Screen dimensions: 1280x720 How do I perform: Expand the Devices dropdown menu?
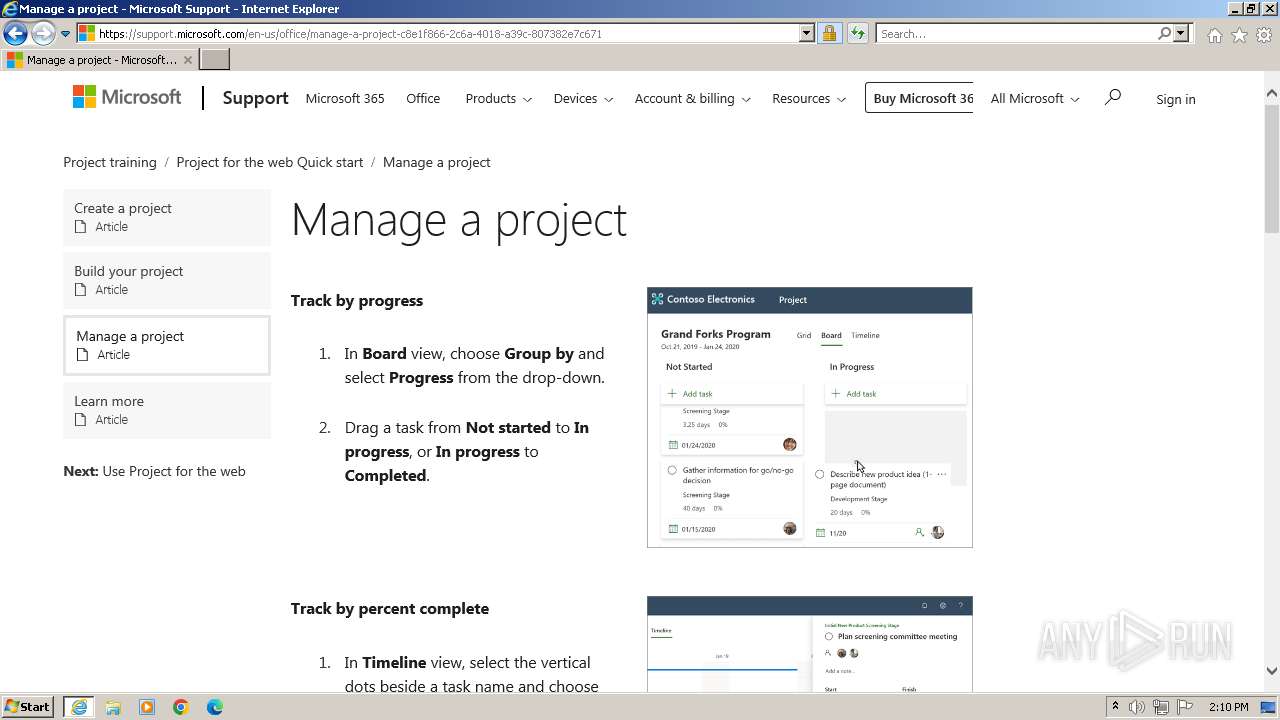point(583,98)
